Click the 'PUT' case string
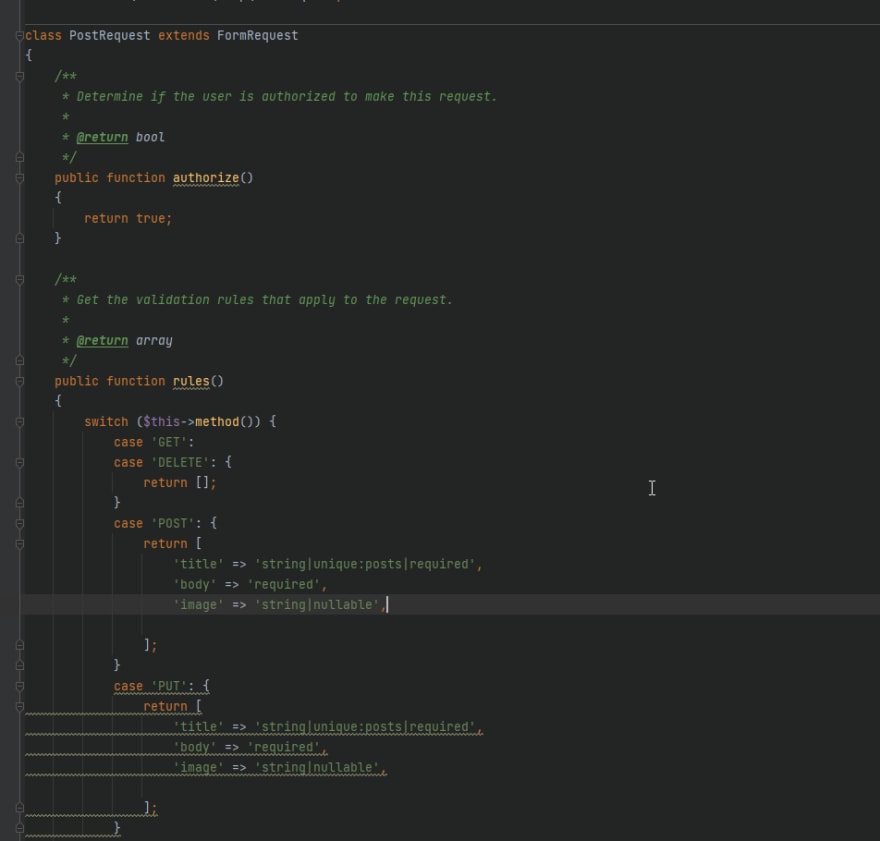The height and width of the screenshot is (841, 880). [x=169, y=686]
